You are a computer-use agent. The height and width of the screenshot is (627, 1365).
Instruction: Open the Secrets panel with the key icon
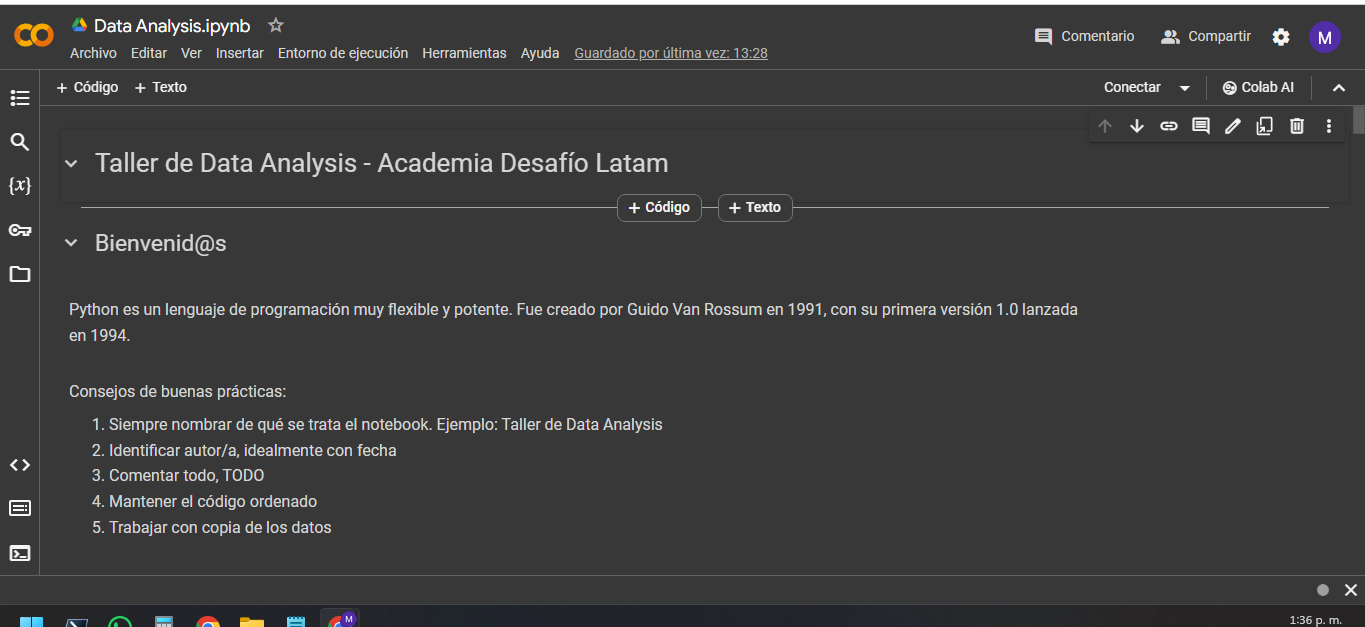click(x=19, y=230)
